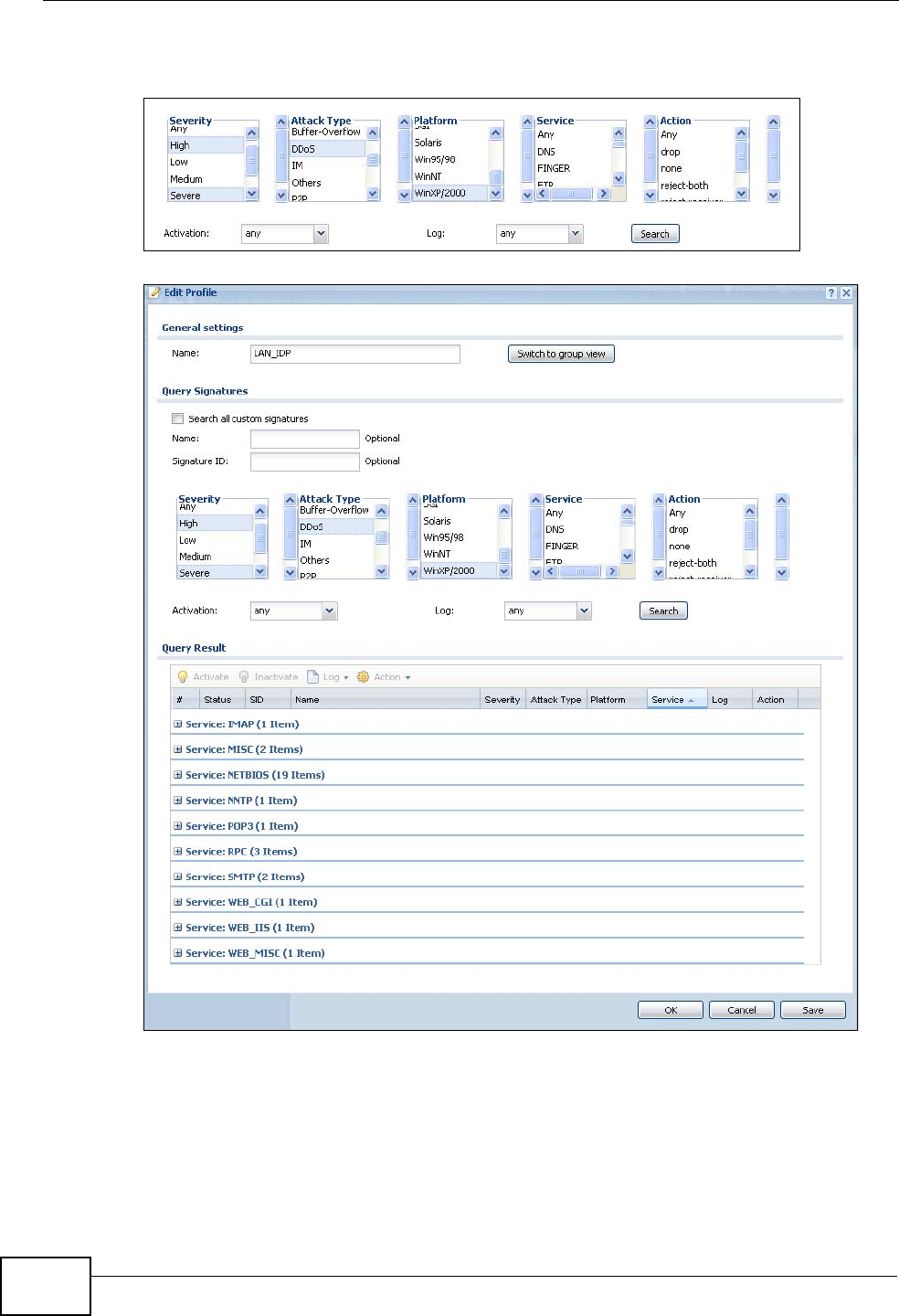The height and width of the screenshot is (1316, 899).
Task: Select Solaris in Edit Profile Platform list
Action: 459,521
